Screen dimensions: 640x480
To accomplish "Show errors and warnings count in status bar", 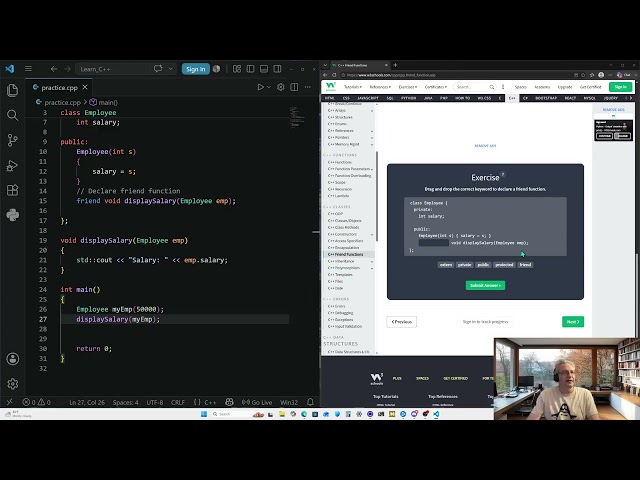I will 36,402.
